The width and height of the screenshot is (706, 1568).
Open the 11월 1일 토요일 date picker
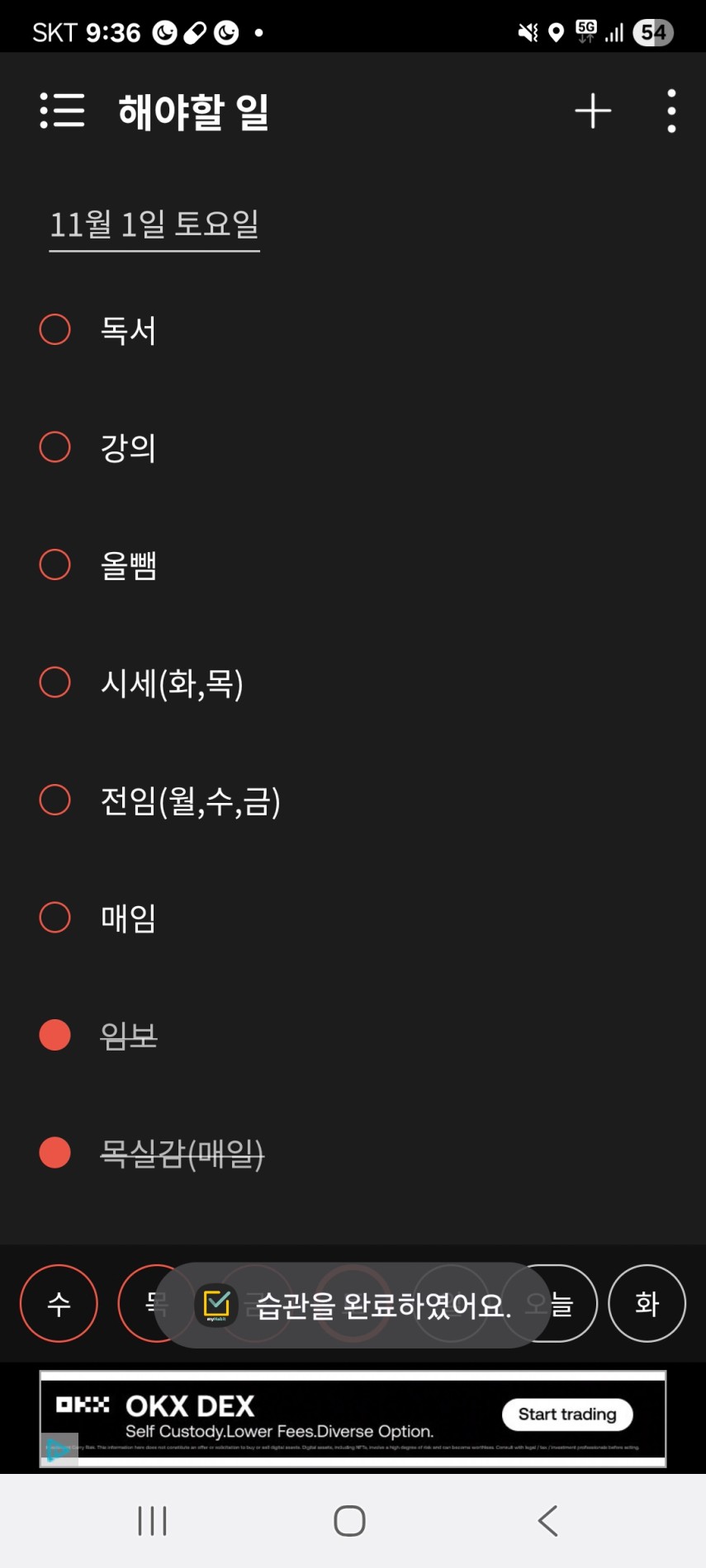[154, 224]
